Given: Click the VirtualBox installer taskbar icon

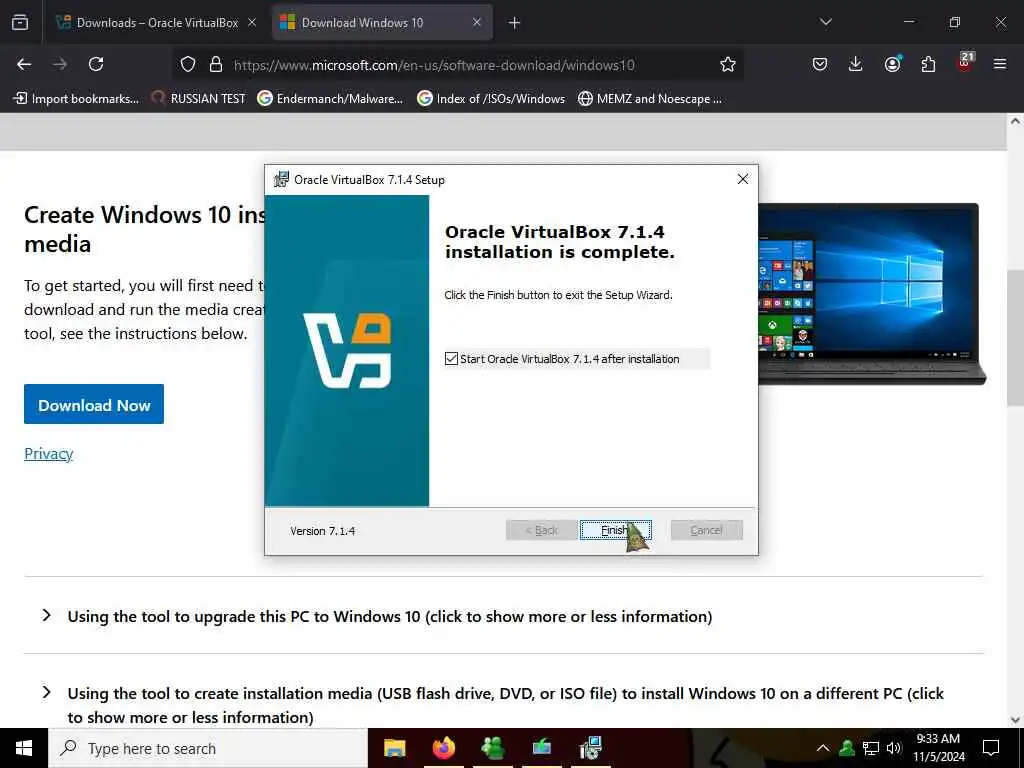Looking at the screenshot, I should point(590,748).
